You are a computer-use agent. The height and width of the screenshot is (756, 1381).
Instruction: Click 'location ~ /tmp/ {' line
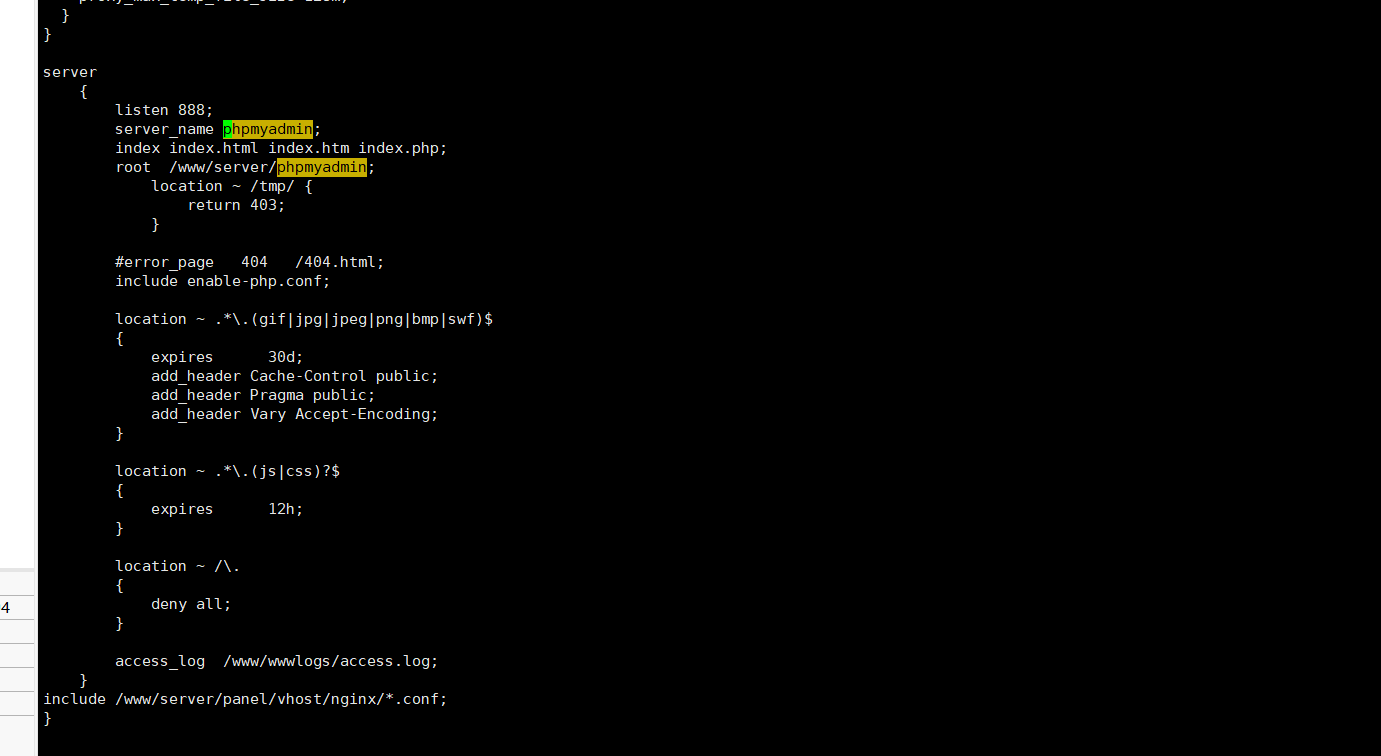click(232, 186)
